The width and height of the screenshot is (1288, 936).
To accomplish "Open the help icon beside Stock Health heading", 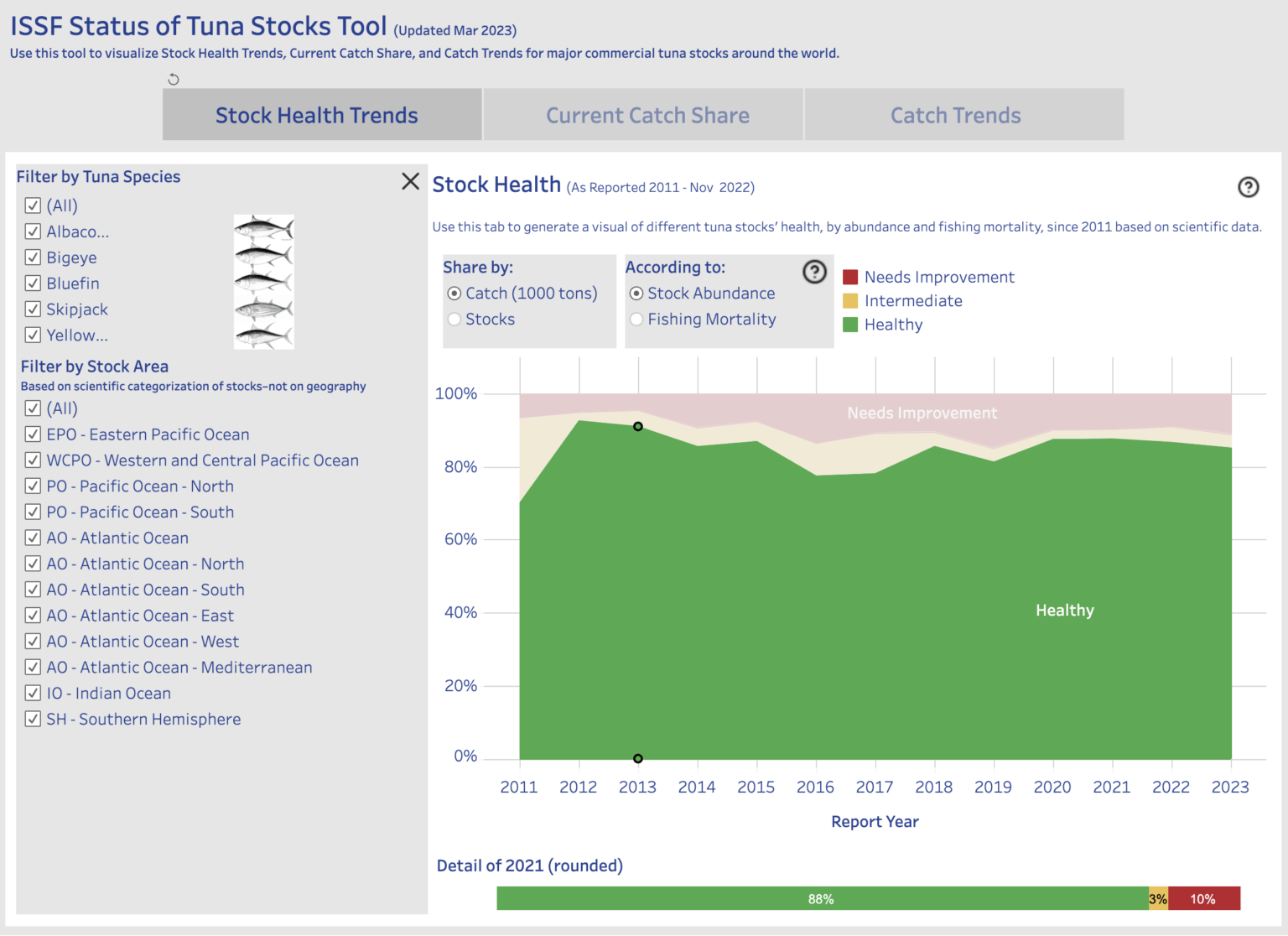I will [1249, 188].
